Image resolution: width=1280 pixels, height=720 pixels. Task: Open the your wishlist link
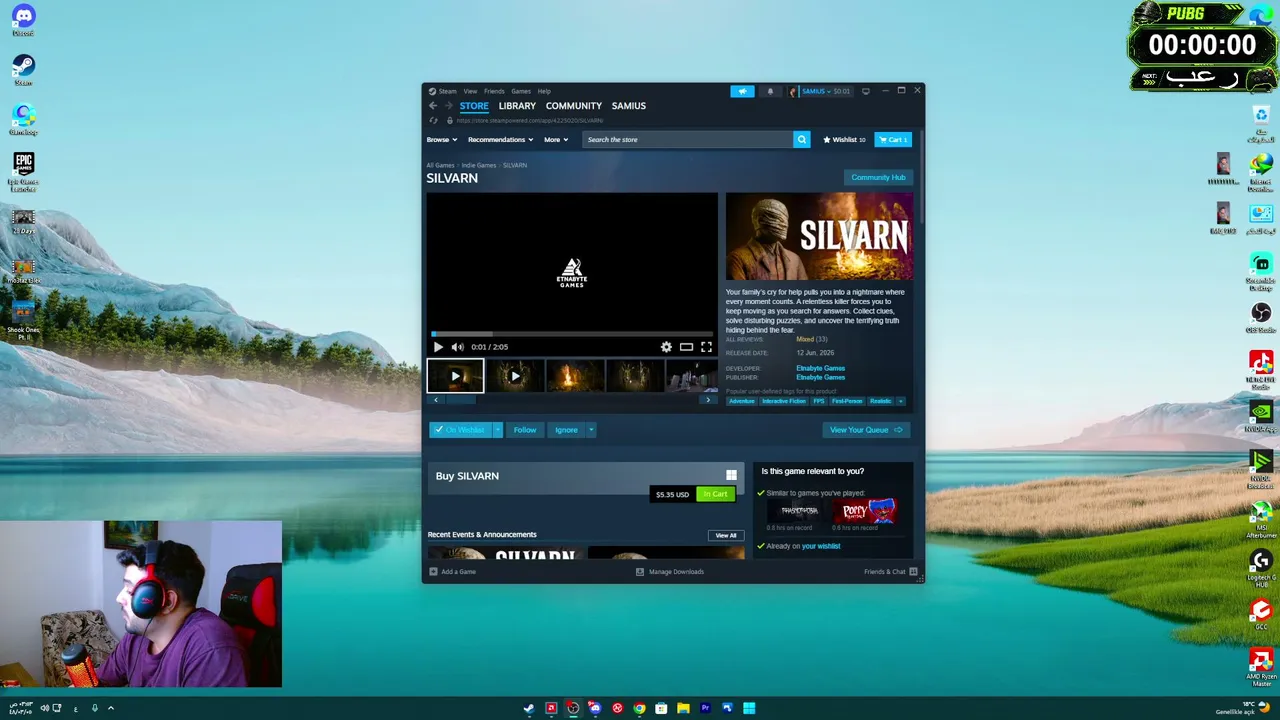coord(821,546)
